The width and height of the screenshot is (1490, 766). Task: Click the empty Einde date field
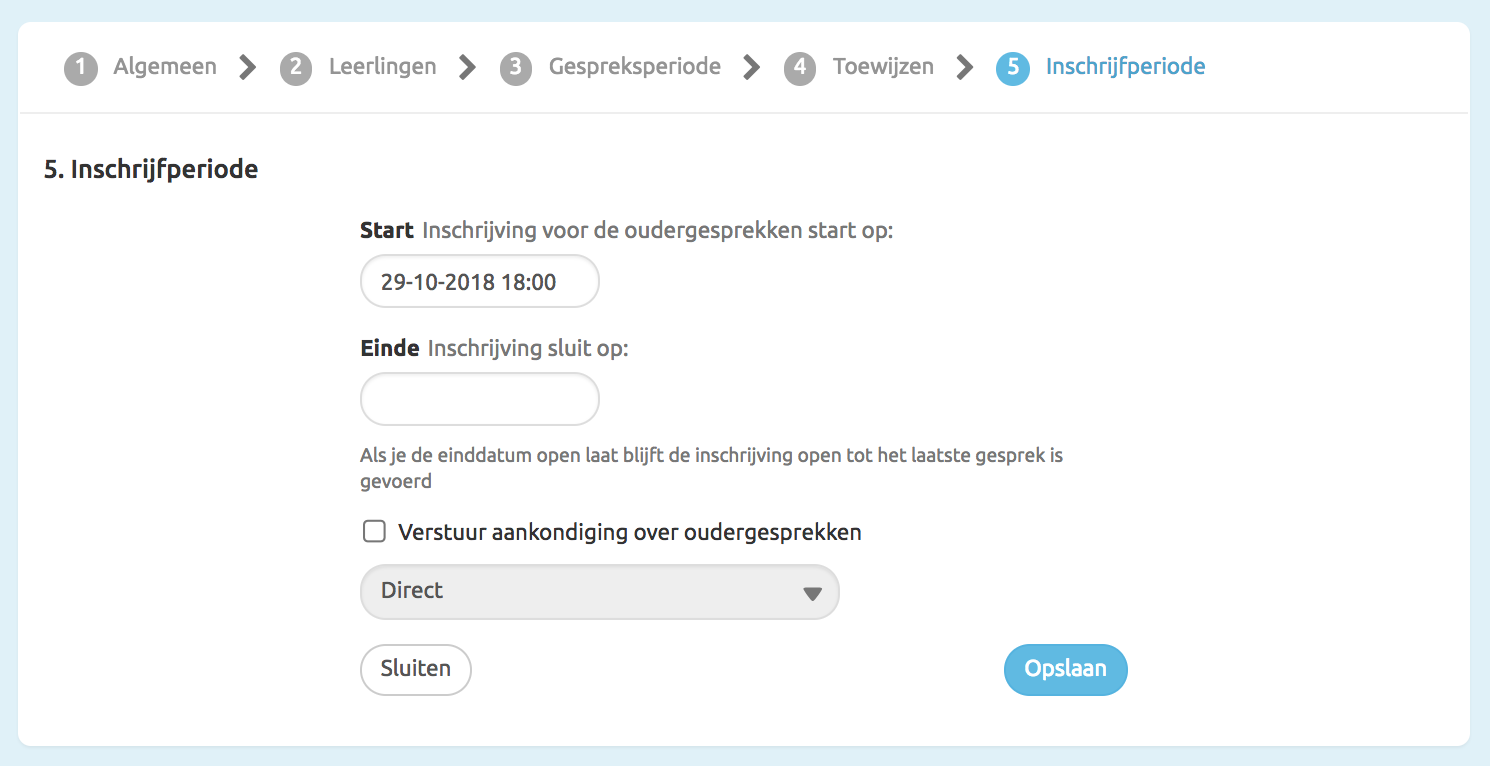coord(479,399)
